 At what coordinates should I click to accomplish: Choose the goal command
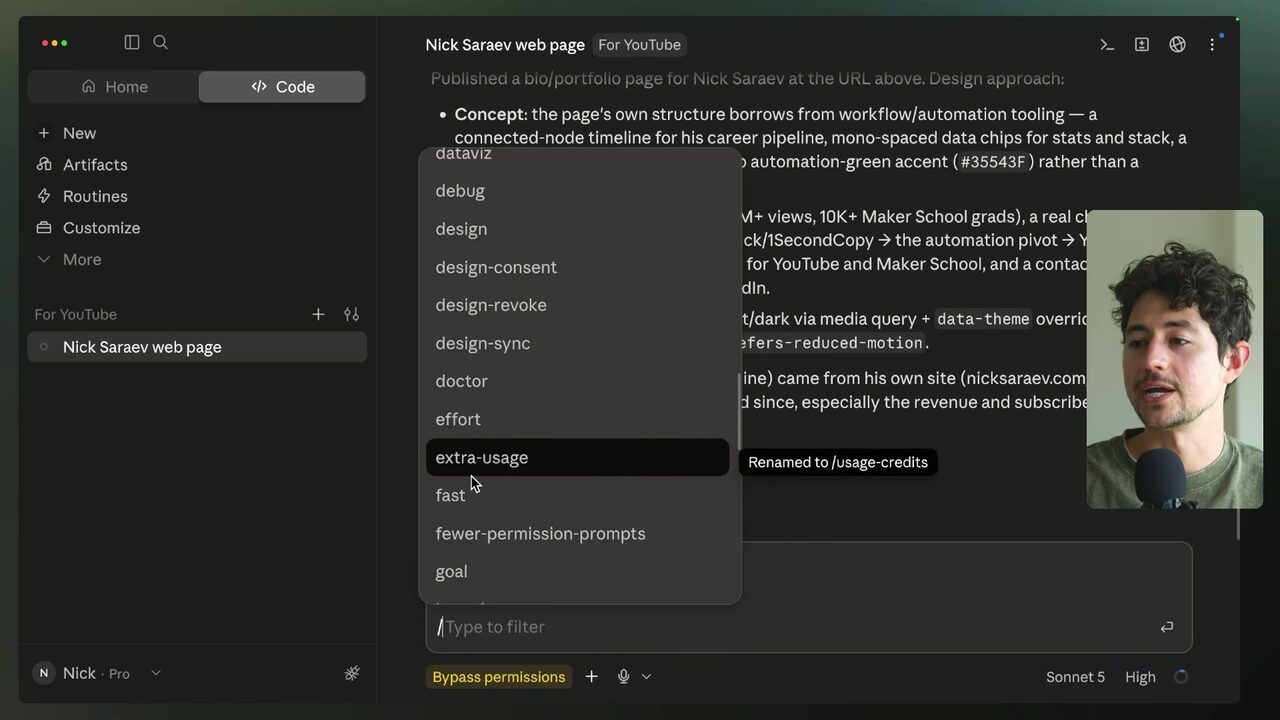tap(578, 571)
